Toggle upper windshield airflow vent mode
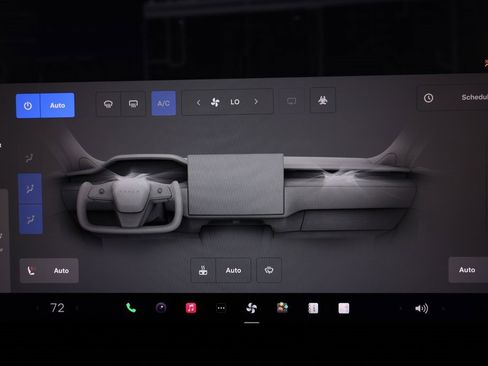This screenshot has width=488, height=366. point(30,158)
